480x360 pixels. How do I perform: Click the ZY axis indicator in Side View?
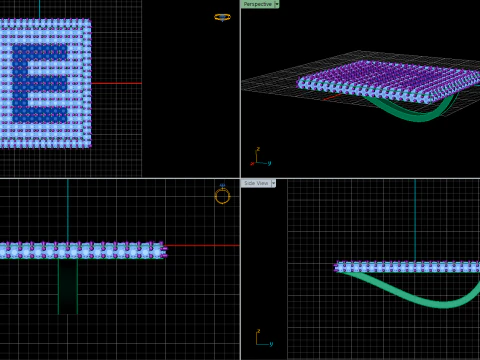coord(264,338)
